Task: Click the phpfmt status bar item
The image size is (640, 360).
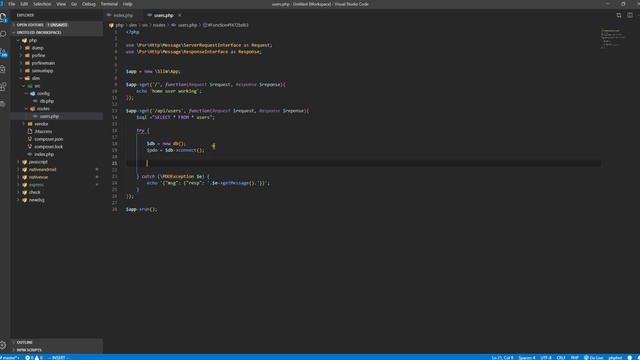Action: pyautogui.click(x=615, y=358)
